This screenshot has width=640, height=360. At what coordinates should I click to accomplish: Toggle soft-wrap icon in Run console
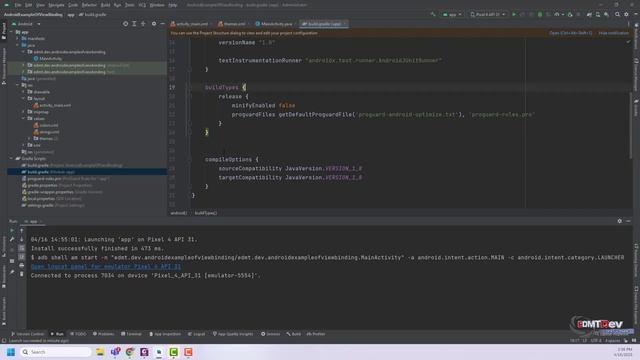point(22,248)
